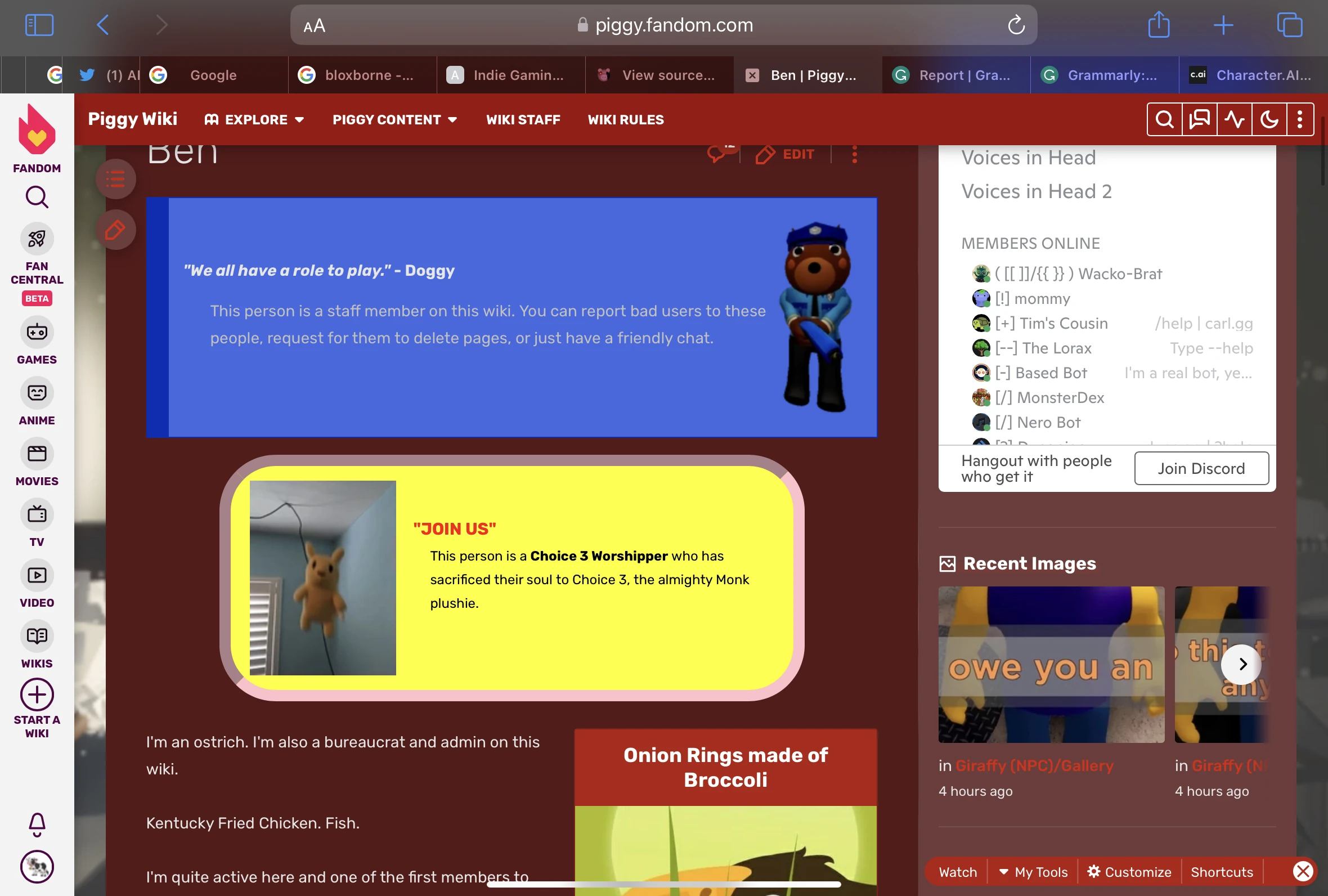Open the recent wiki activity pulse icon

tap(1234, 119)
